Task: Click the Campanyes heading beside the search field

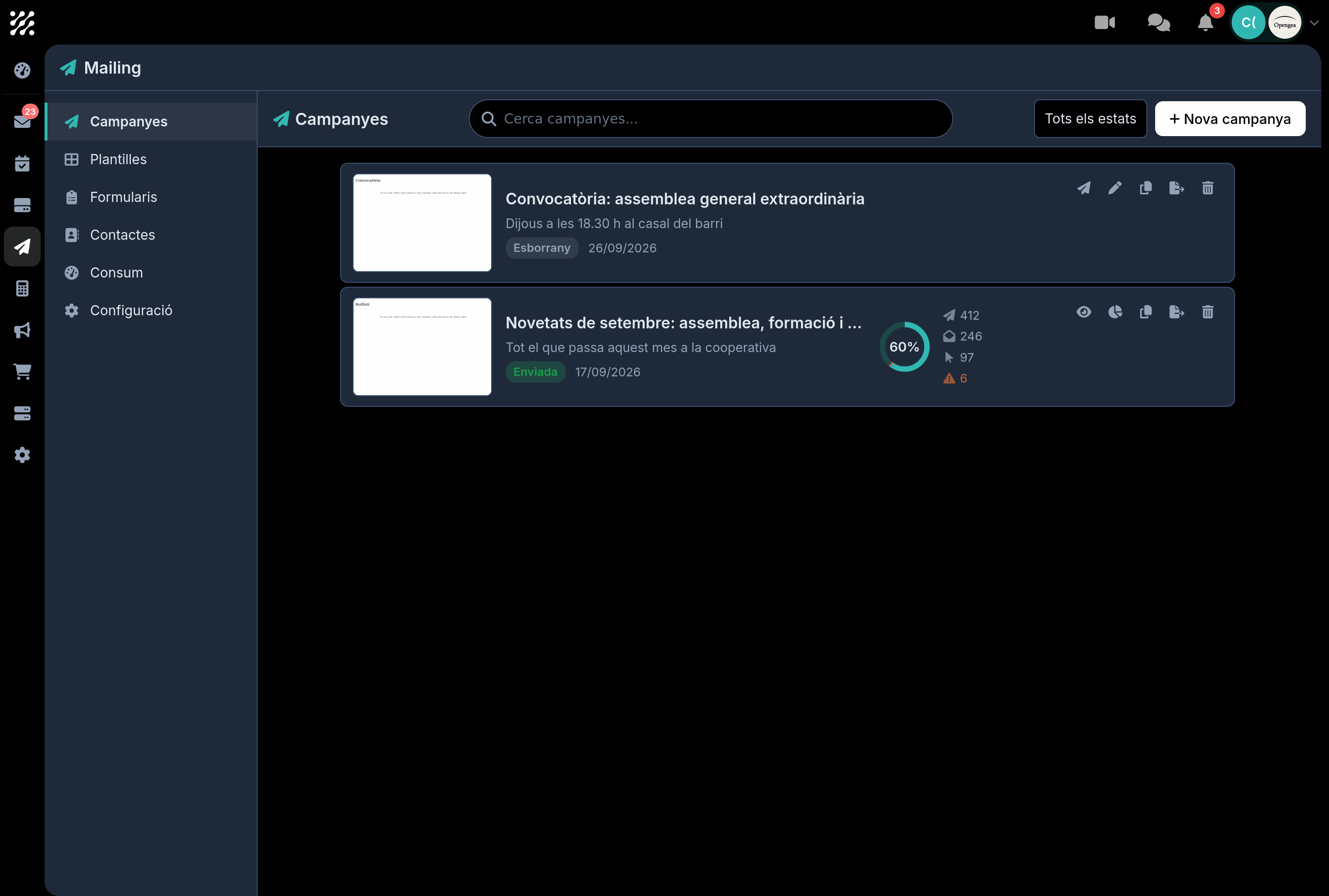Action: [x=341, y=119]
